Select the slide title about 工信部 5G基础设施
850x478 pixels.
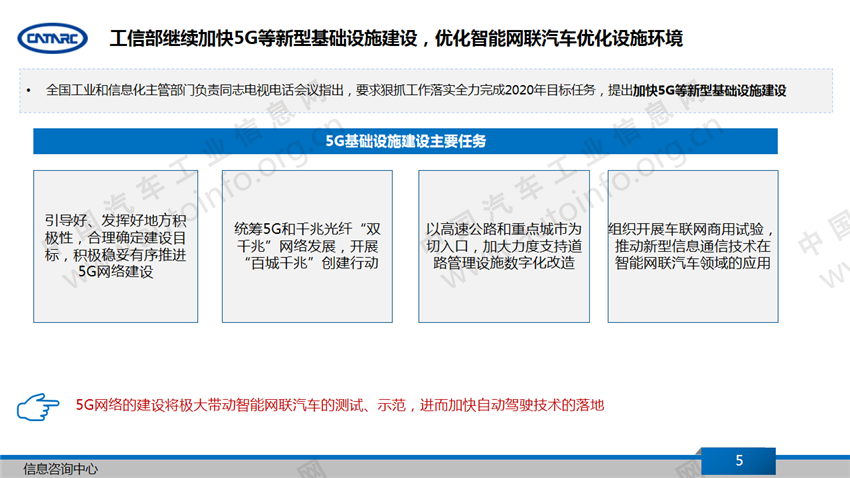(x=396, y=38)
